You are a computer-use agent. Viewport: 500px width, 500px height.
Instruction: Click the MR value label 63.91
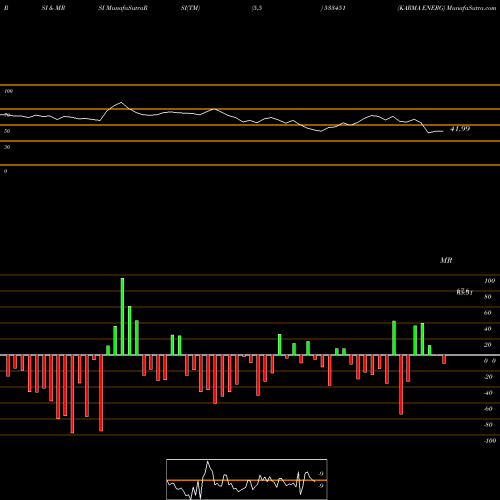tap(465, 292)
